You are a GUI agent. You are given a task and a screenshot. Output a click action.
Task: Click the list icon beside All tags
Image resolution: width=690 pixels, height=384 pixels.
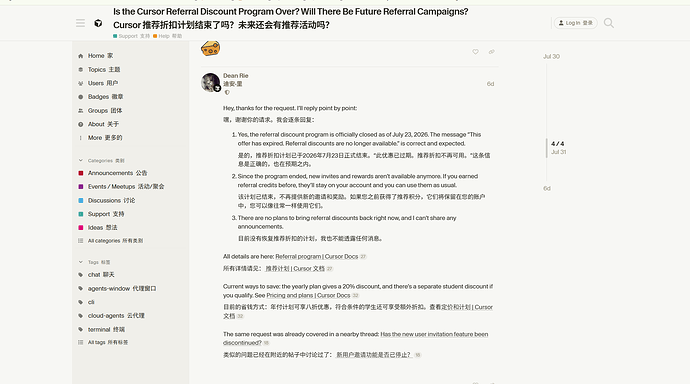point(81,342)
